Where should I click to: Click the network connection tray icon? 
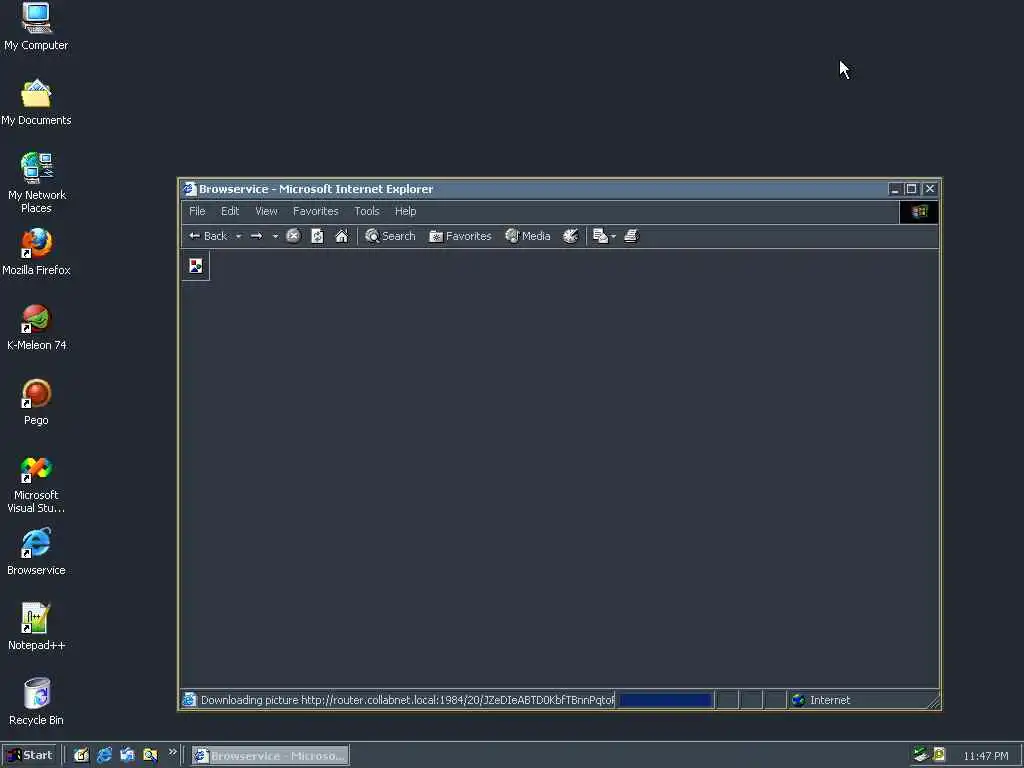(x=921, y=755)
